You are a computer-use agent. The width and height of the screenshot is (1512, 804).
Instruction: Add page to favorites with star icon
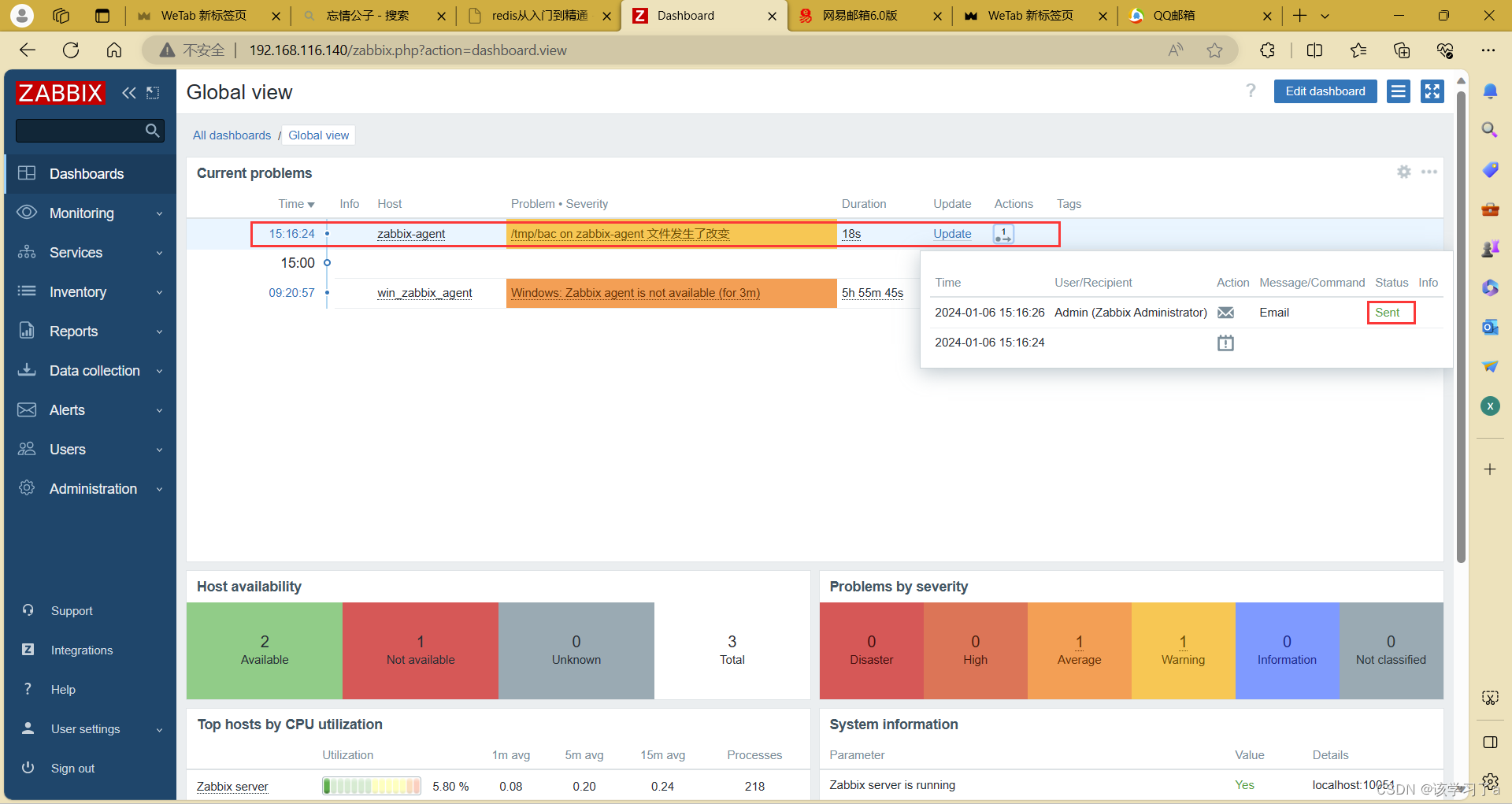pyautogui.click(x=1214, y=50)
